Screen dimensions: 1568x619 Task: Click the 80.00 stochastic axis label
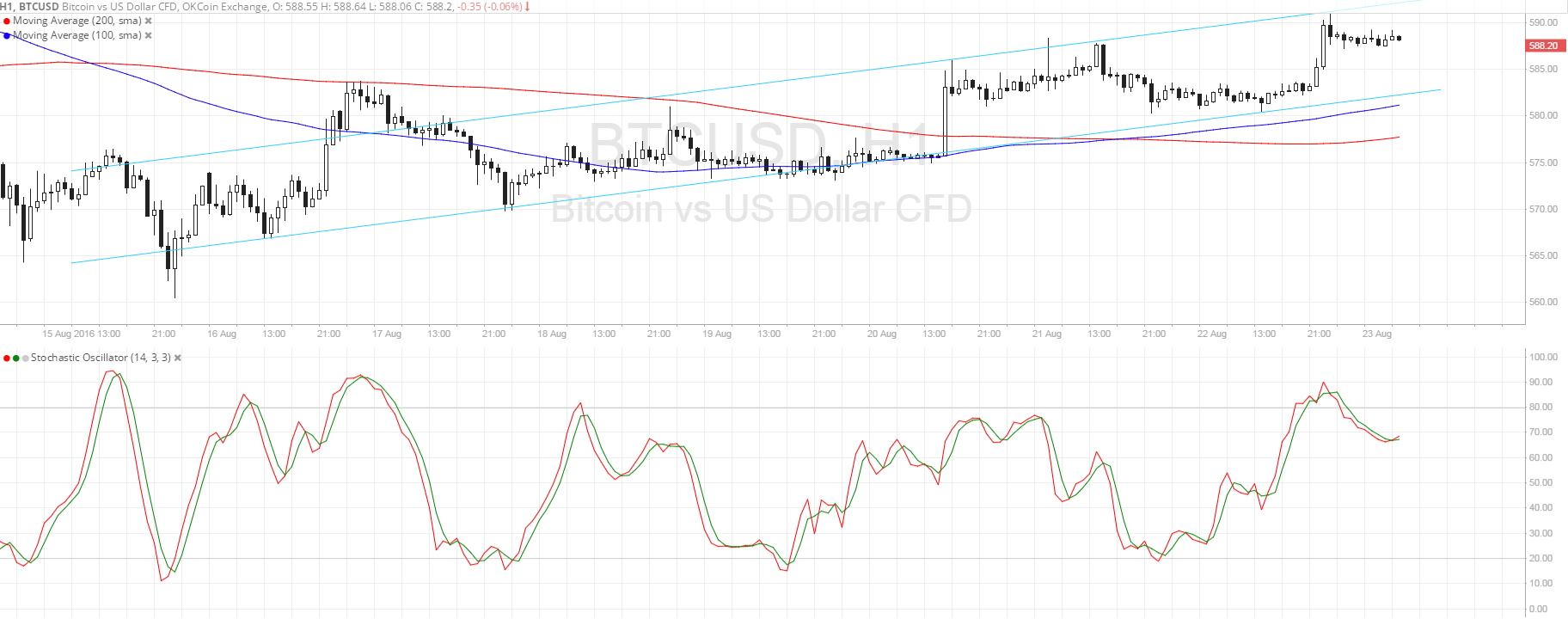[x=1540, y=407]
